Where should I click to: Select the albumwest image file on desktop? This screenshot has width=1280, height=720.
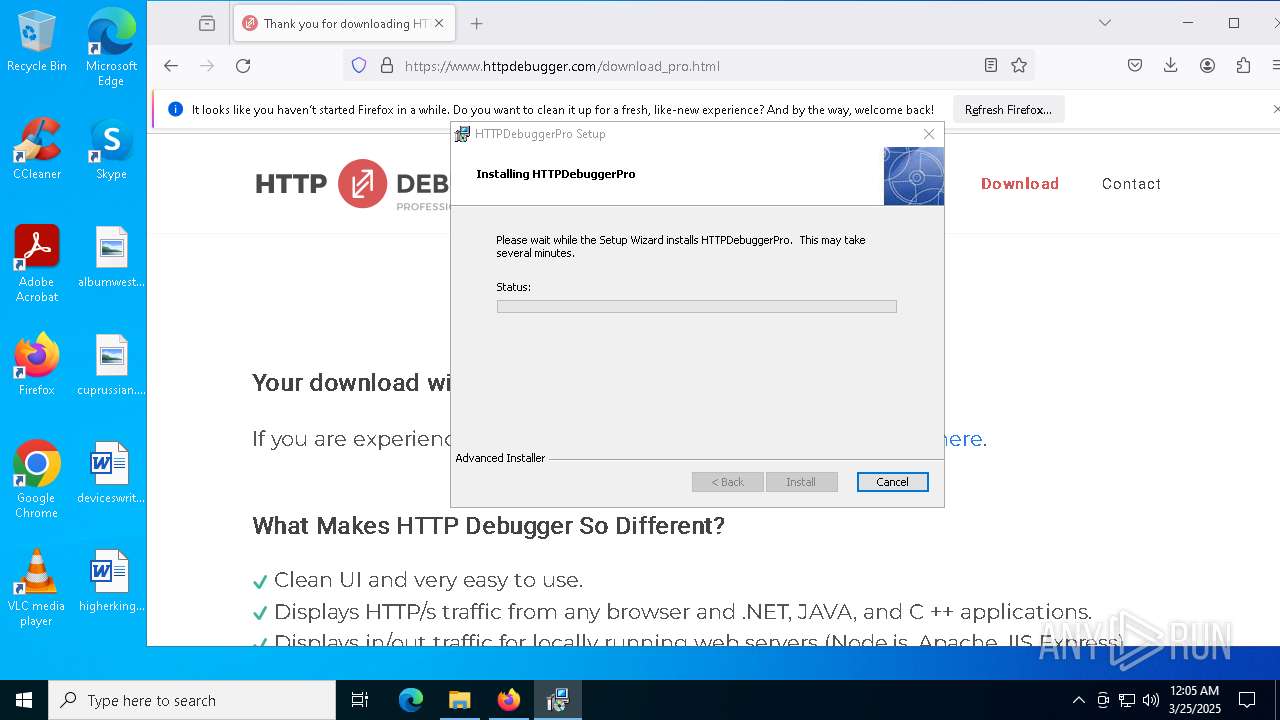[111, 257]
